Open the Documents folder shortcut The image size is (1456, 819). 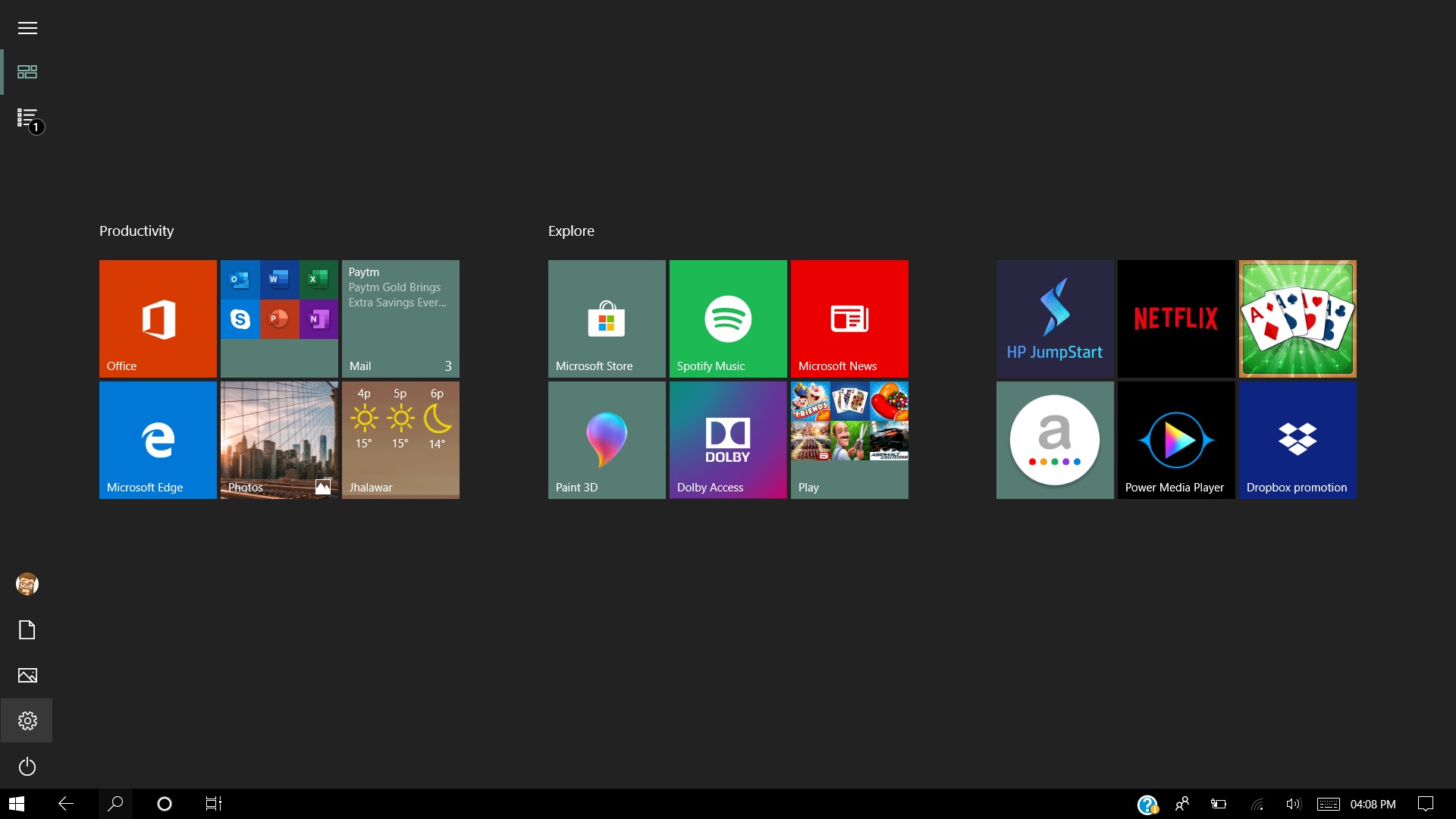[27, 629]
